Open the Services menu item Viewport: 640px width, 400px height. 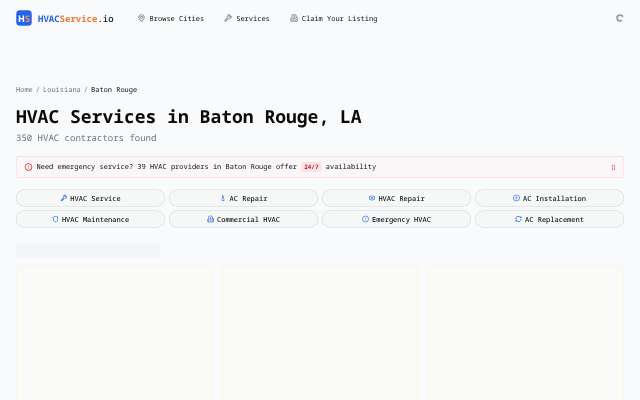point(247,18)
